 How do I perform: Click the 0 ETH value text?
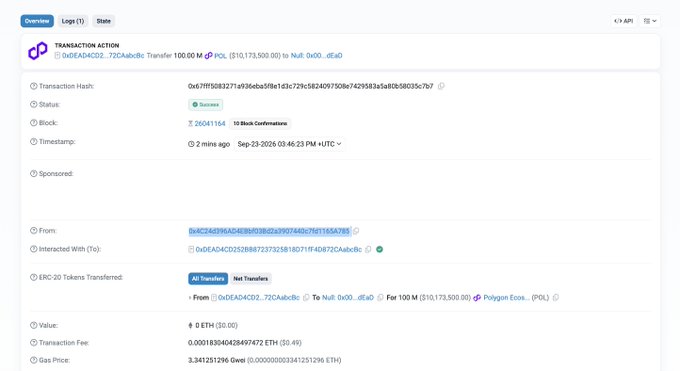coord(204,325)
